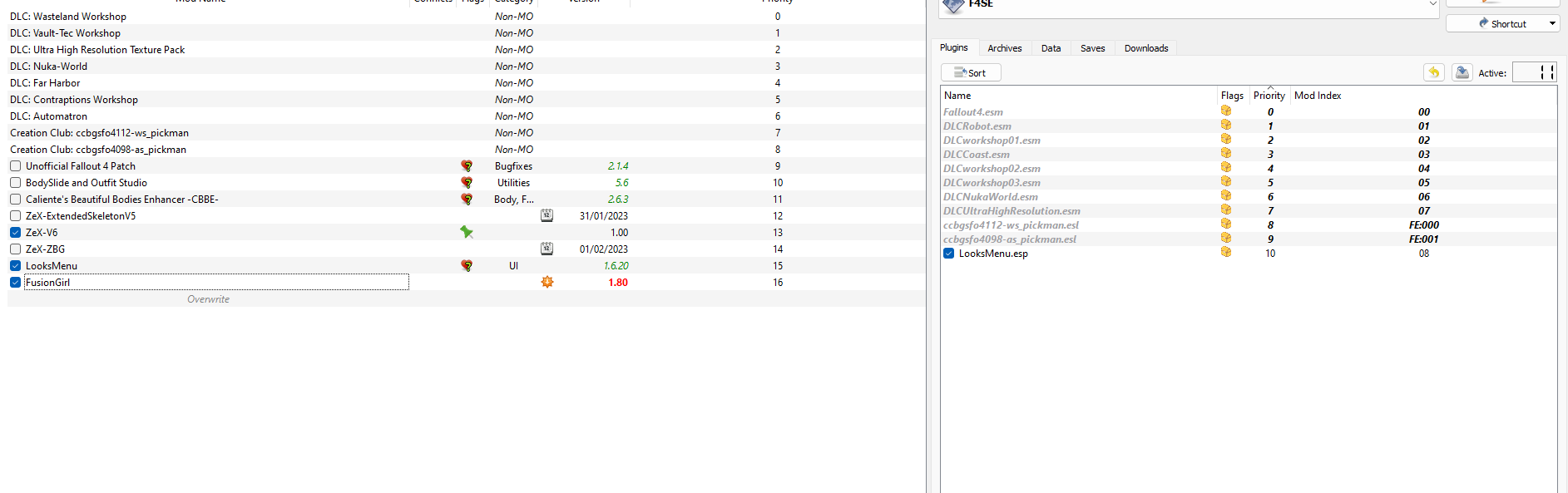Click the box flag icon for LooksMenu.esp

point(1226,252)
